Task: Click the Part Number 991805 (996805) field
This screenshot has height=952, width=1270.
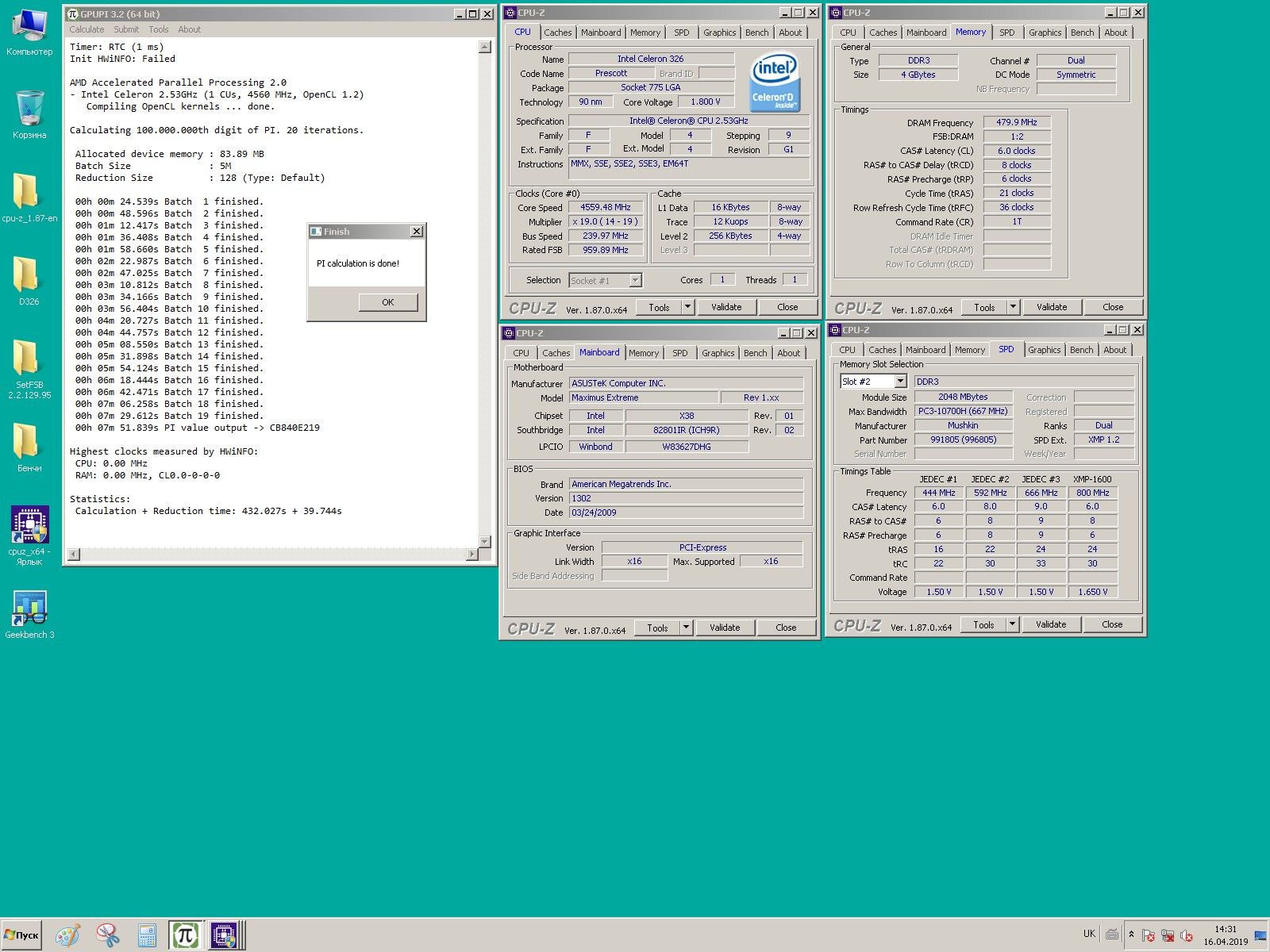Action: pos(963,440)
